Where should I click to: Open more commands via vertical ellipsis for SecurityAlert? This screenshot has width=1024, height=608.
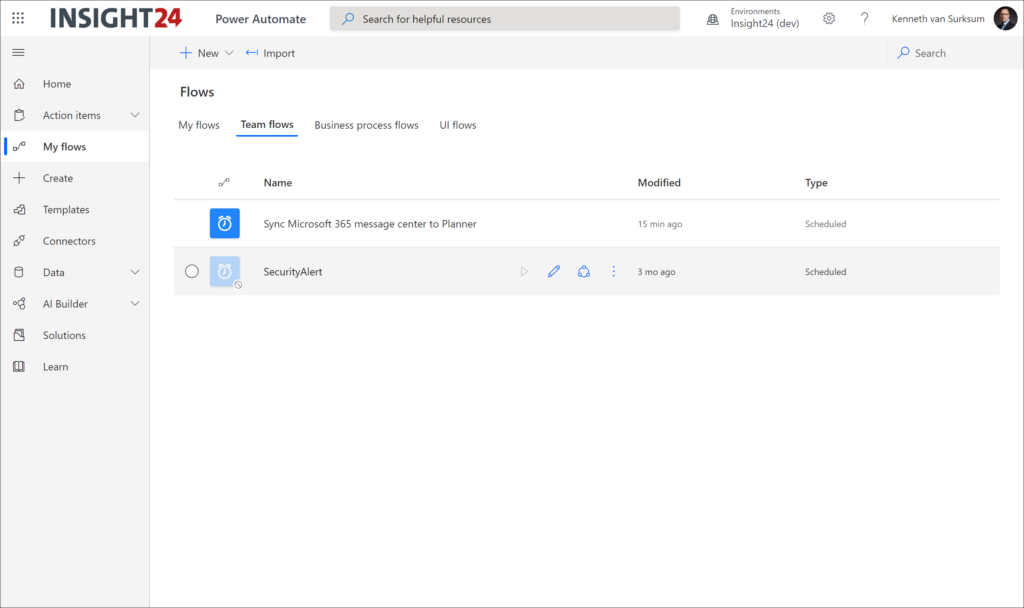click(x=613, y=271)
